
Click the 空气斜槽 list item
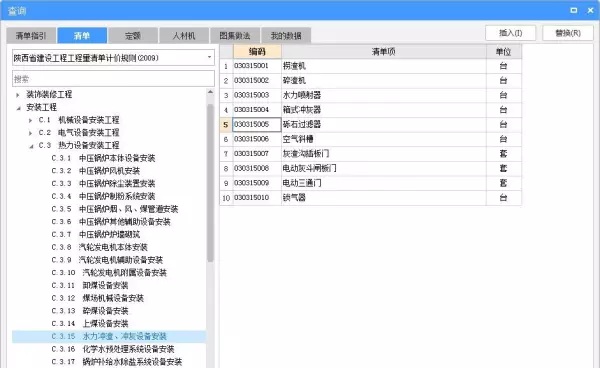pos(384,139)
